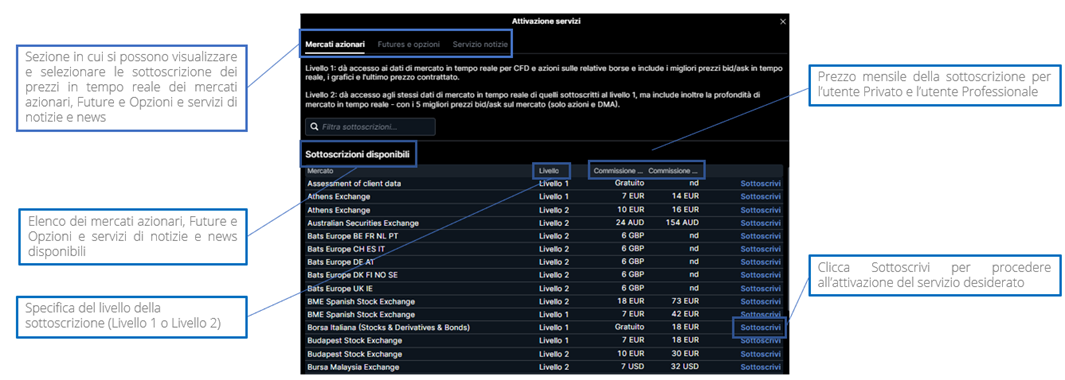This screenshot has height=380, width=1065.
Task: Select the Australian Securities Exchange market name
Action: click(363, 223)
